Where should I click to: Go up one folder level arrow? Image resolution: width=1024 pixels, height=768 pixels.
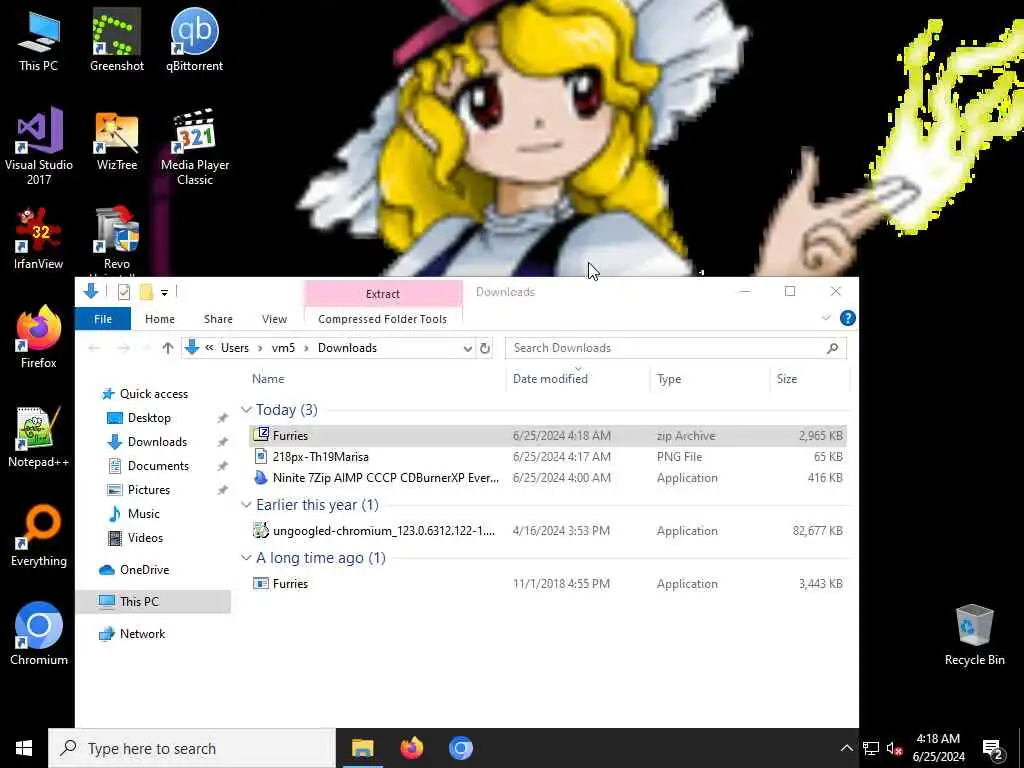pos(168,348)
